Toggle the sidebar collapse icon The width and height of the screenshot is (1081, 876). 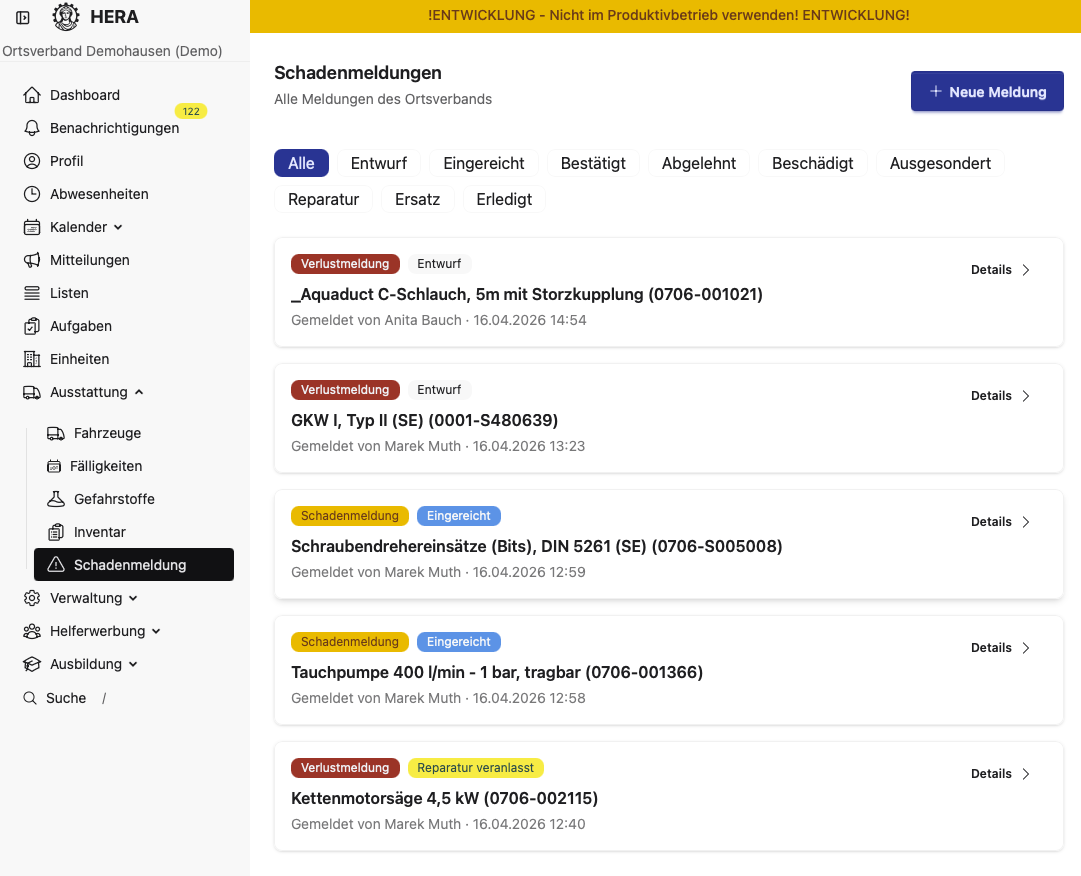(x=23, y=17)
